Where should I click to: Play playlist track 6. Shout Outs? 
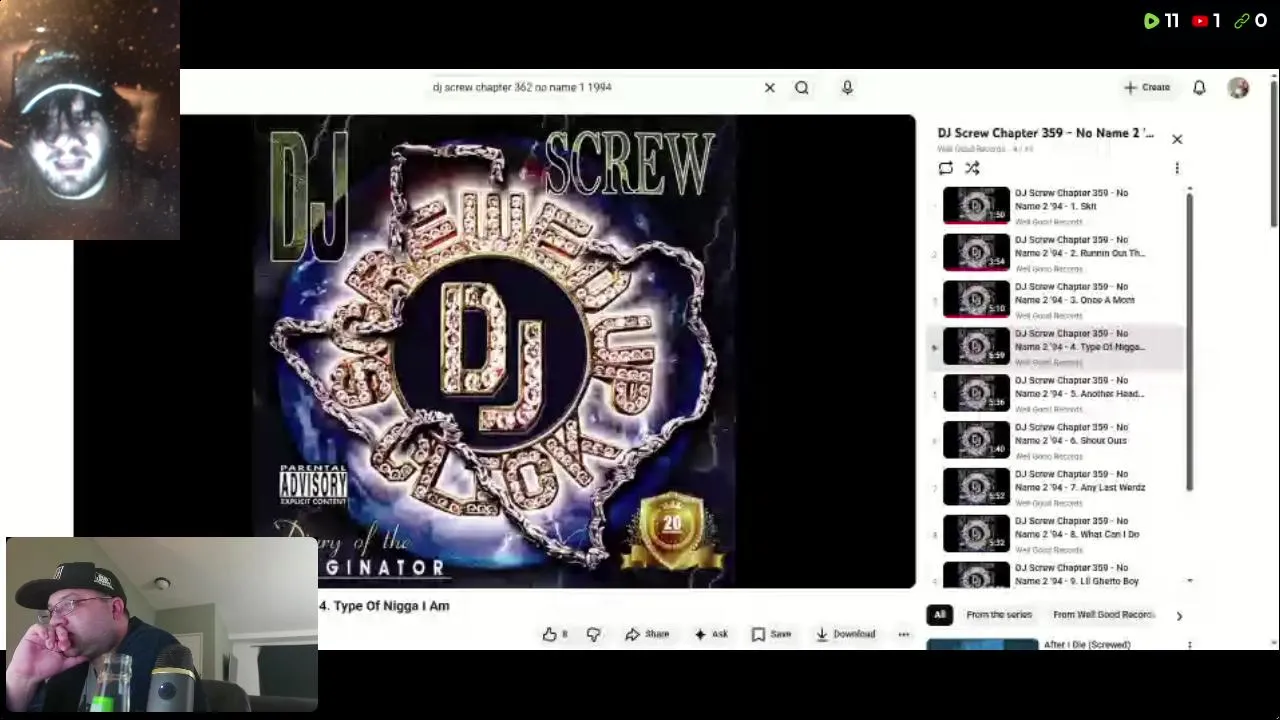point(1057,441)
